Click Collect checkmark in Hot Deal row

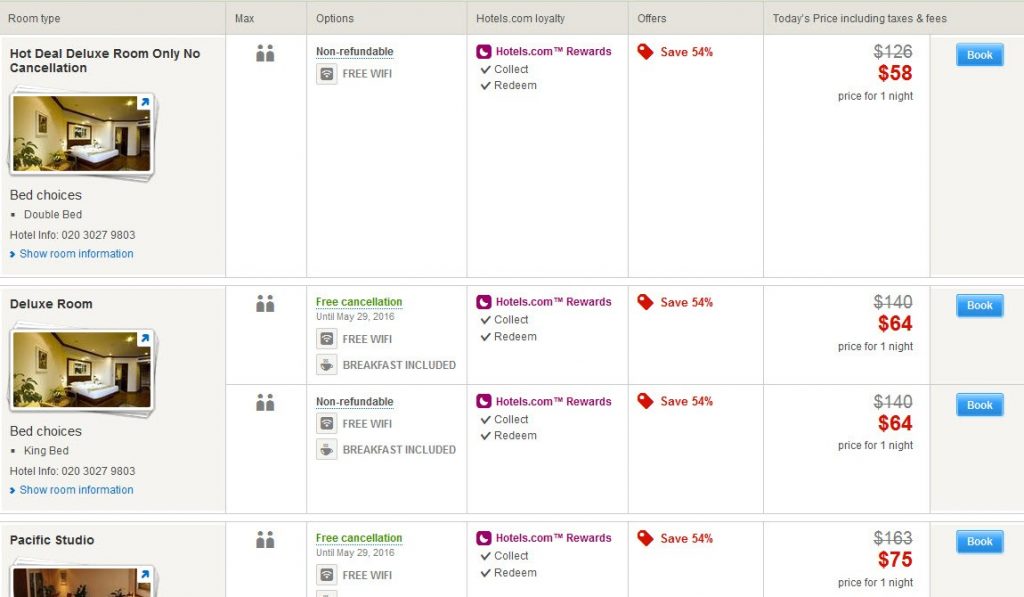(x=486, y=70)
